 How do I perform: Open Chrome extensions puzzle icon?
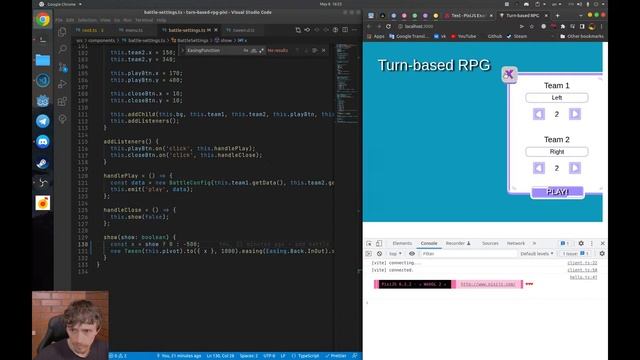(563, 26)
